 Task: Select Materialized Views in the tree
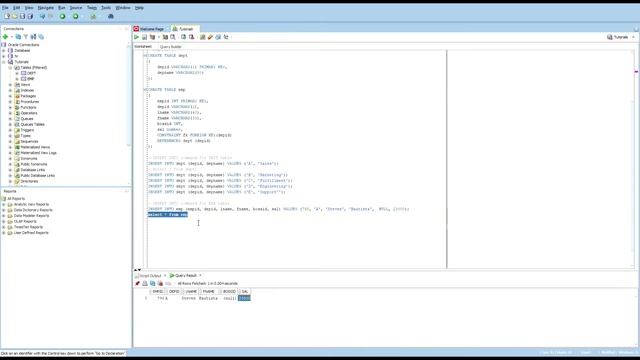coord(35,147)
